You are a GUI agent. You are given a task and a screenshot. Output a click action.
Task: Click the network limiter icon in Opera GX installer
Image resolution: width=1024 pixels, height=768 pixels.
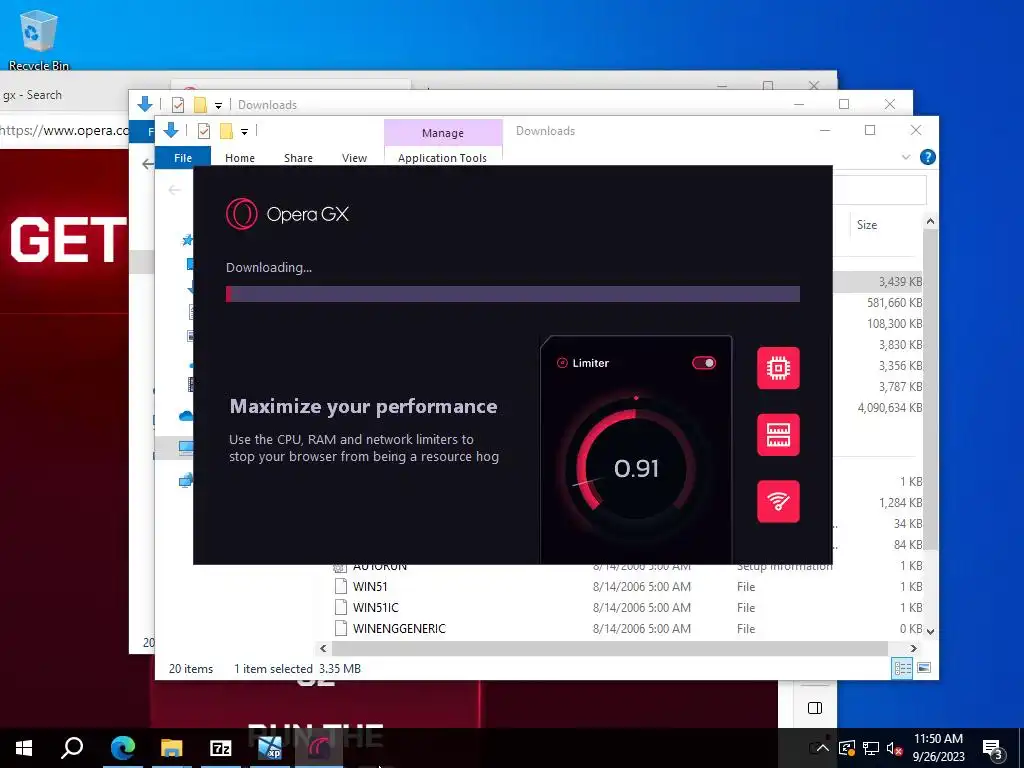(778, 502)
